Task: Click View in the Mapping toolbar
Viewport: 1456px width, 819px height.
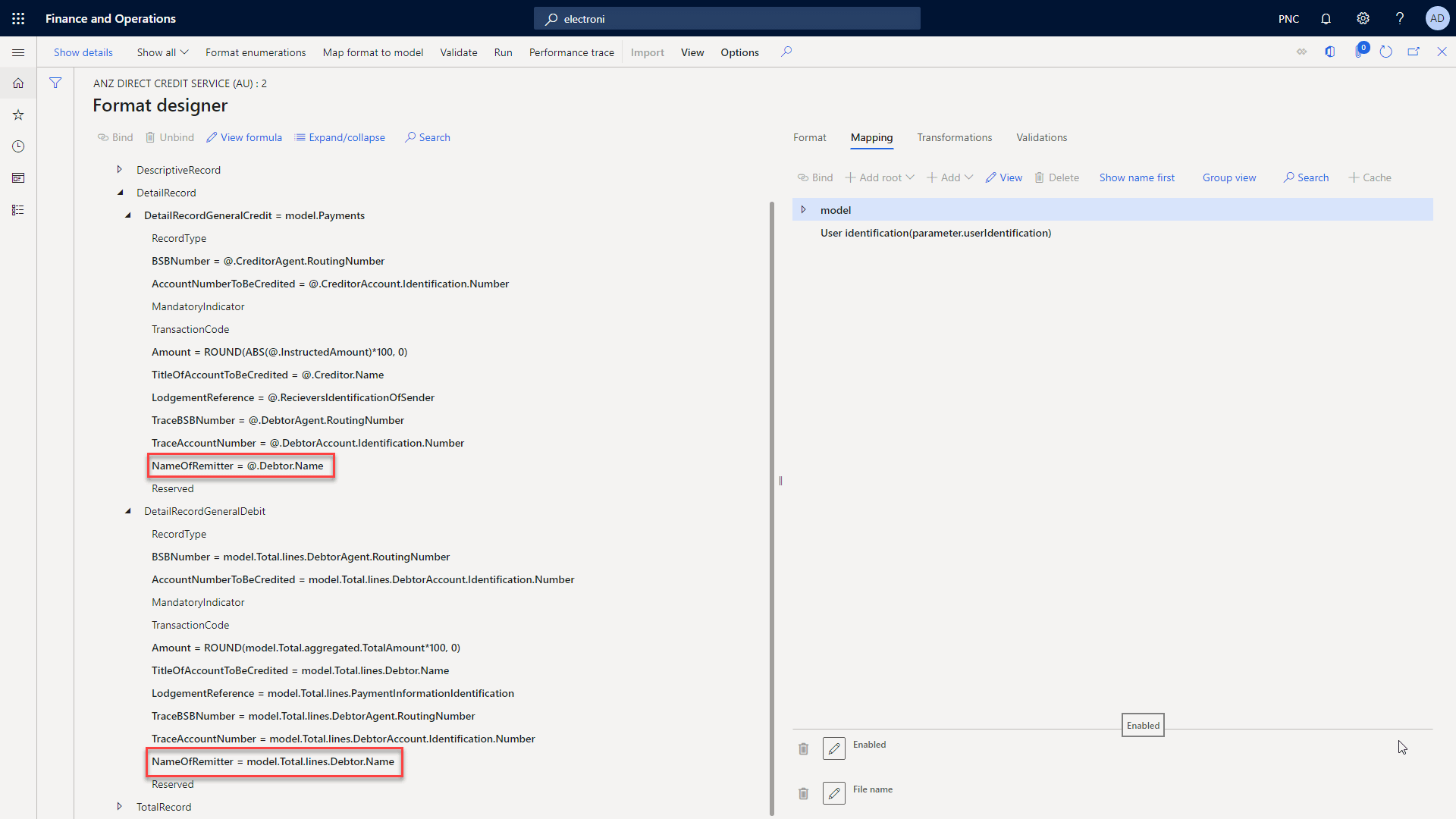Action: (1004, 177)
